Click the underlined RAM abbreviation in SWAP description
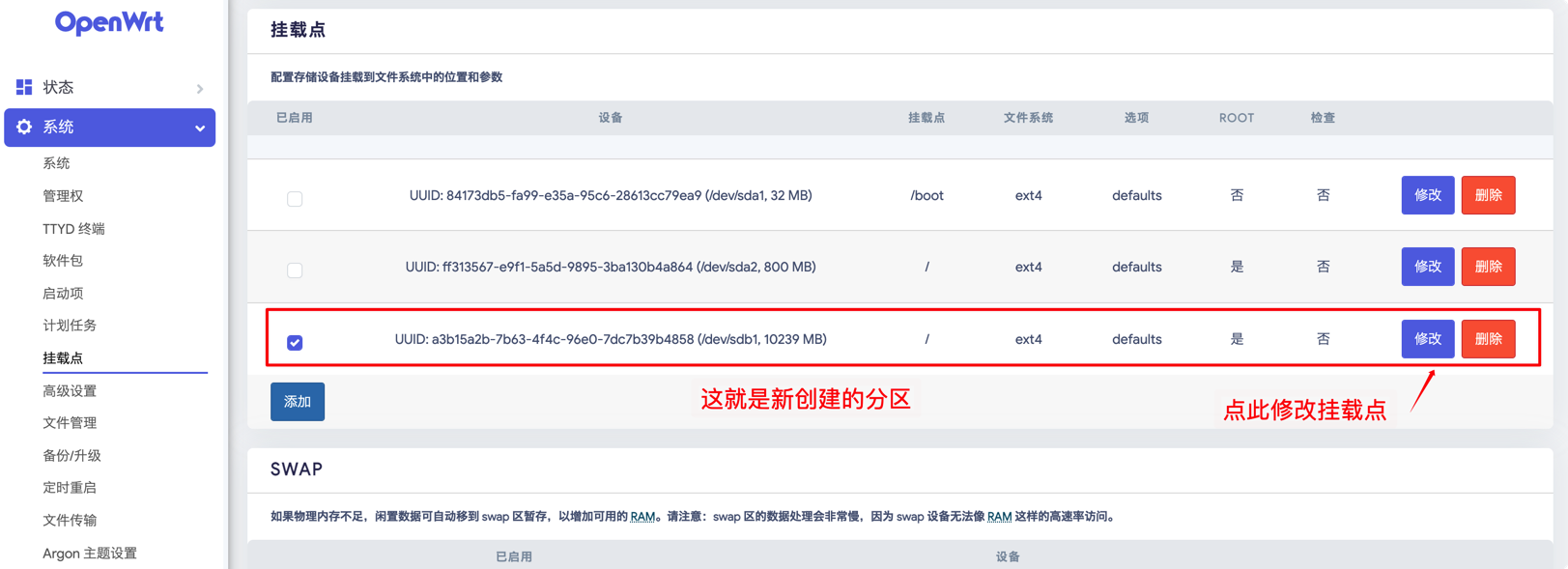This screenshot has width=1568, height=569. (x=642, y=517)
